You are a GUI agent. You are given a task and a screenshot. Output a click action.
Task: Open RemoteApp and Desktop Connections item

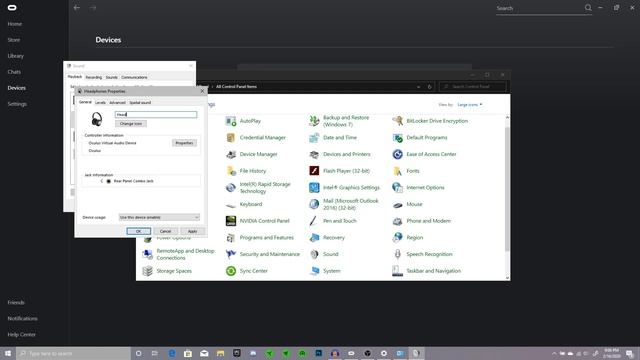[x=178, y=254]
